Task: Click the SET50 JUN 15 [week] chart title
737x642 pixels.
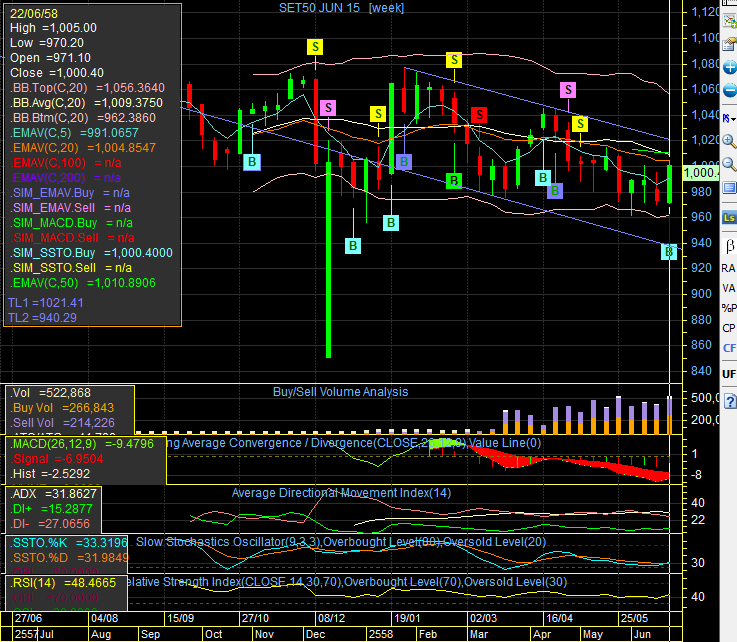Action: [x=341, y=8]
